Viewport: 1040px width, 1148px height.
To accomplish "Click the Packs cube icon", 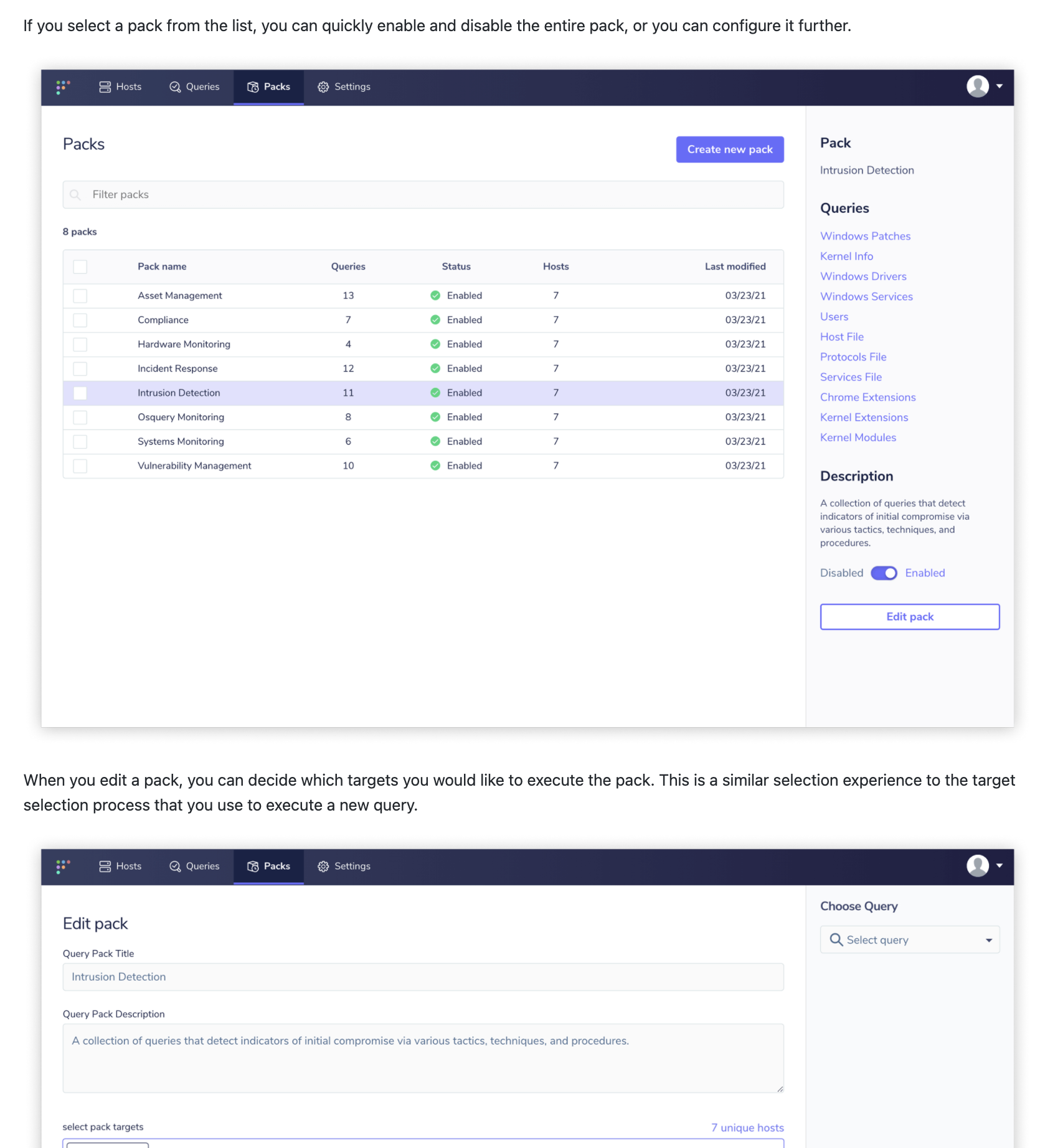I will click(x=252, y=87).
